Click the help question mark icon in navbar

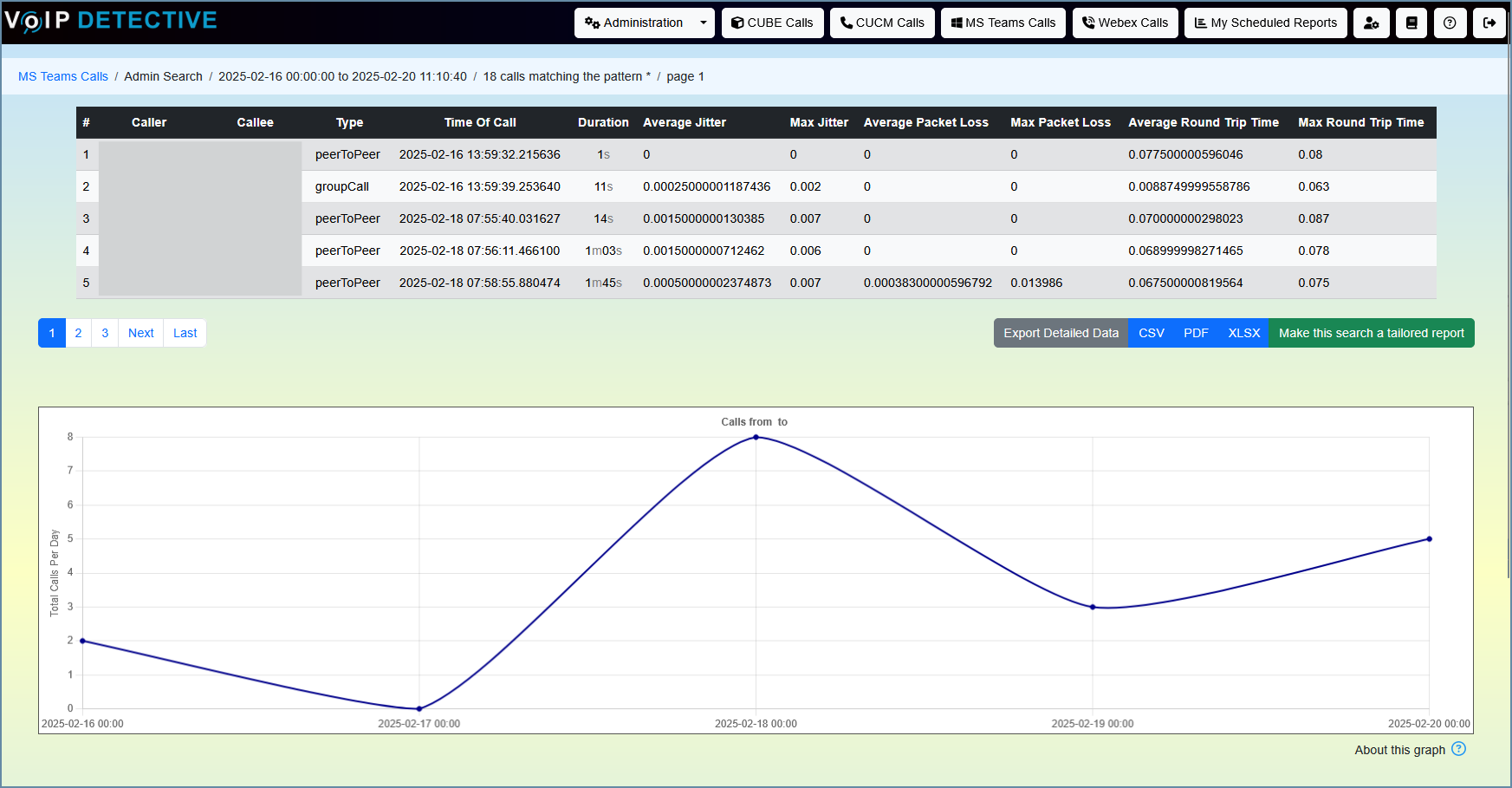1450,23
